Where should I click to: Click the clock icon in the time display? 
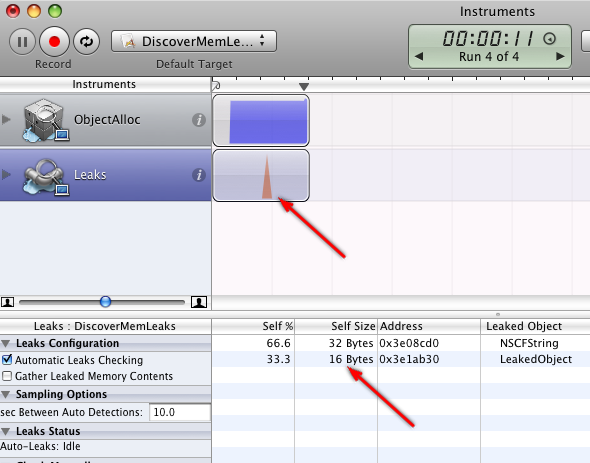point(550,38)
